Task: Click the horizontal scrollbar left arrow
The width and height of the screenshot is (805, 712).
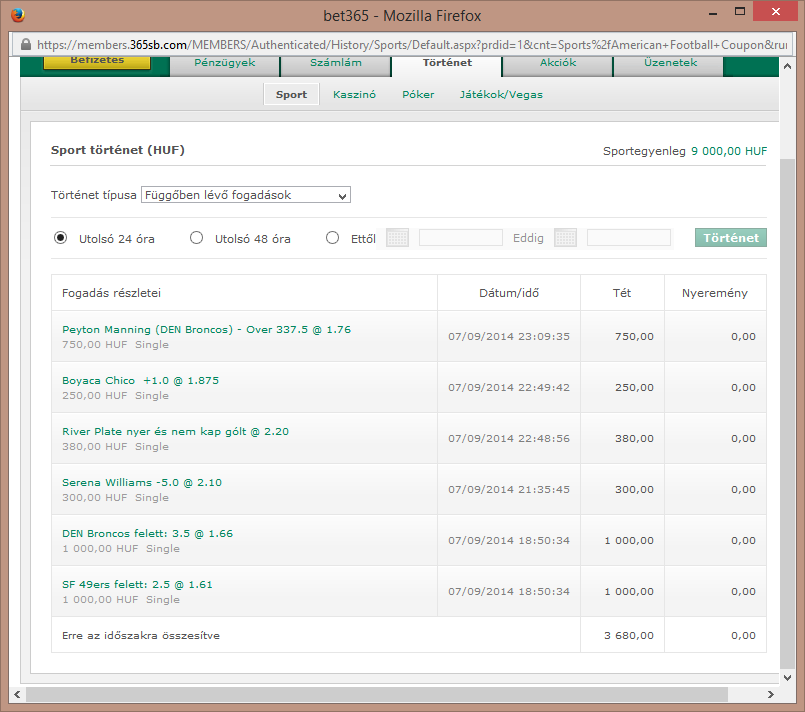Action: (17, 694)
